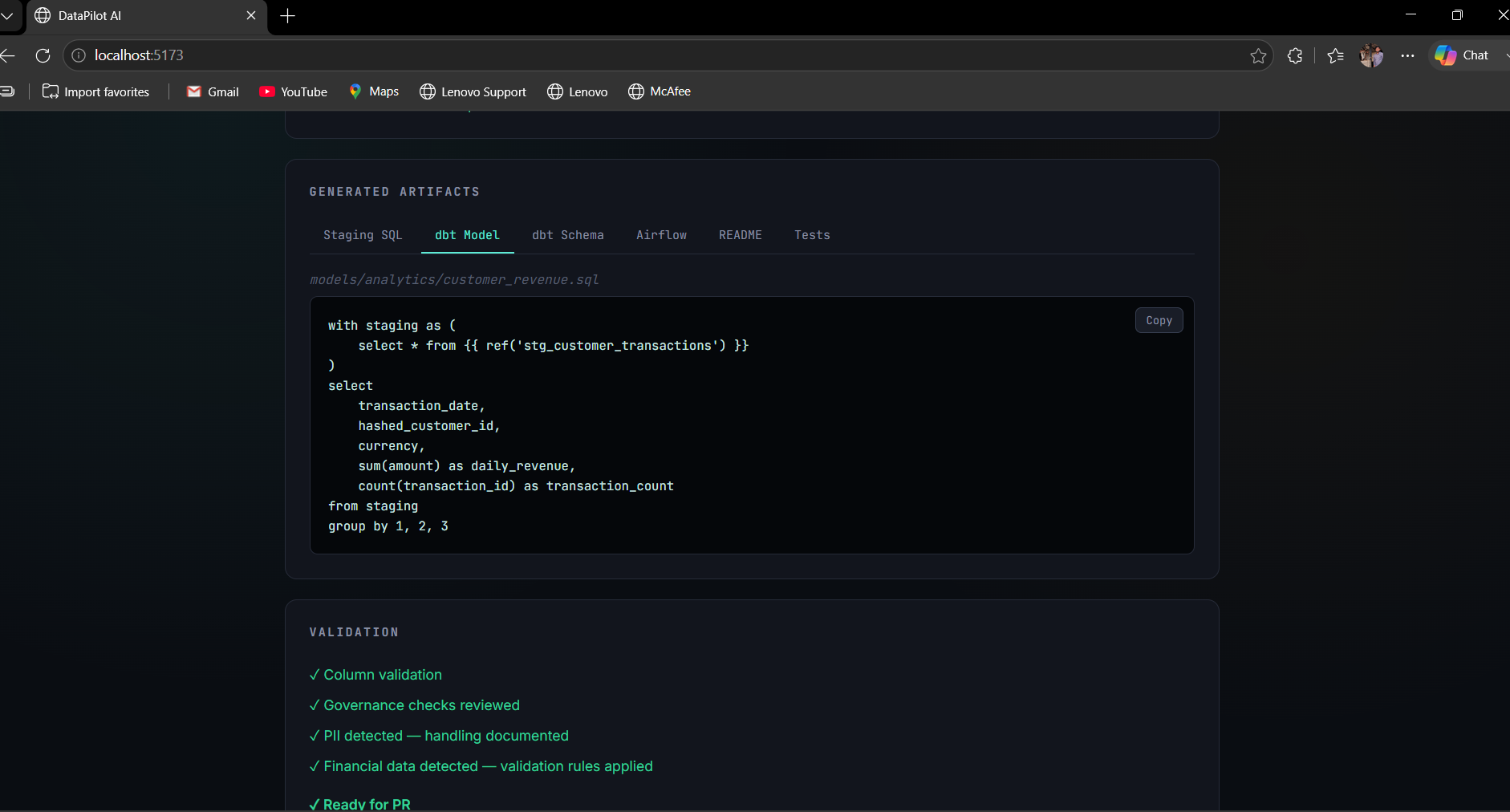This screenshot has width=1510, height=812.
Task: Click the "hashed_customer_id," code line
Action: [429, 426]
